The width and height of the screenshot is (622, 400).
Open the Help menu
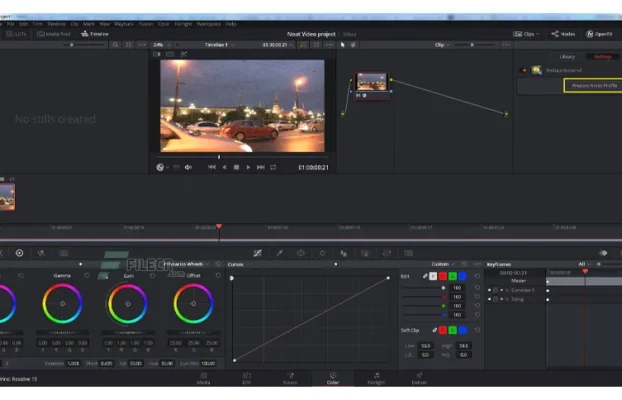(231, 24)
